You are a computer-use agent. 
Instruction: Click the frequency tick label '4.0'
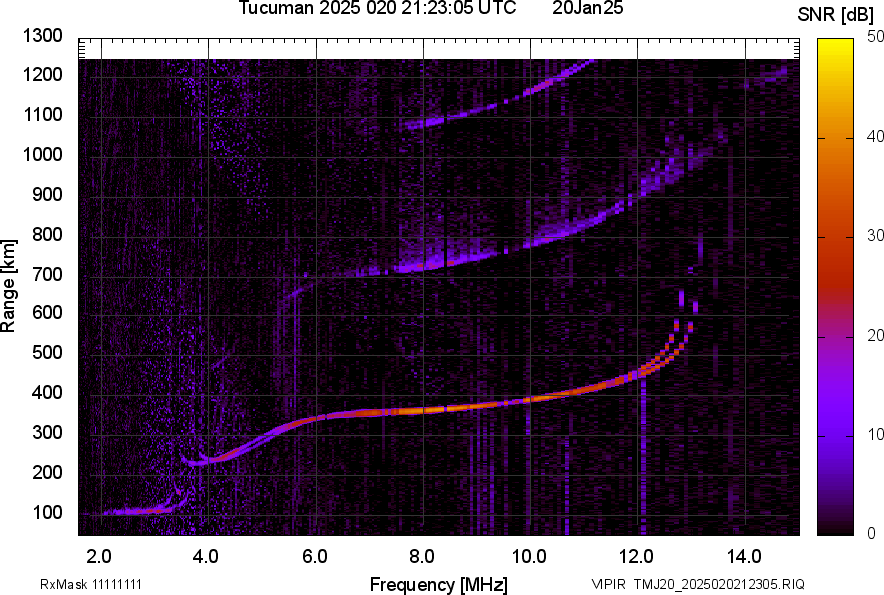[205, 557]
